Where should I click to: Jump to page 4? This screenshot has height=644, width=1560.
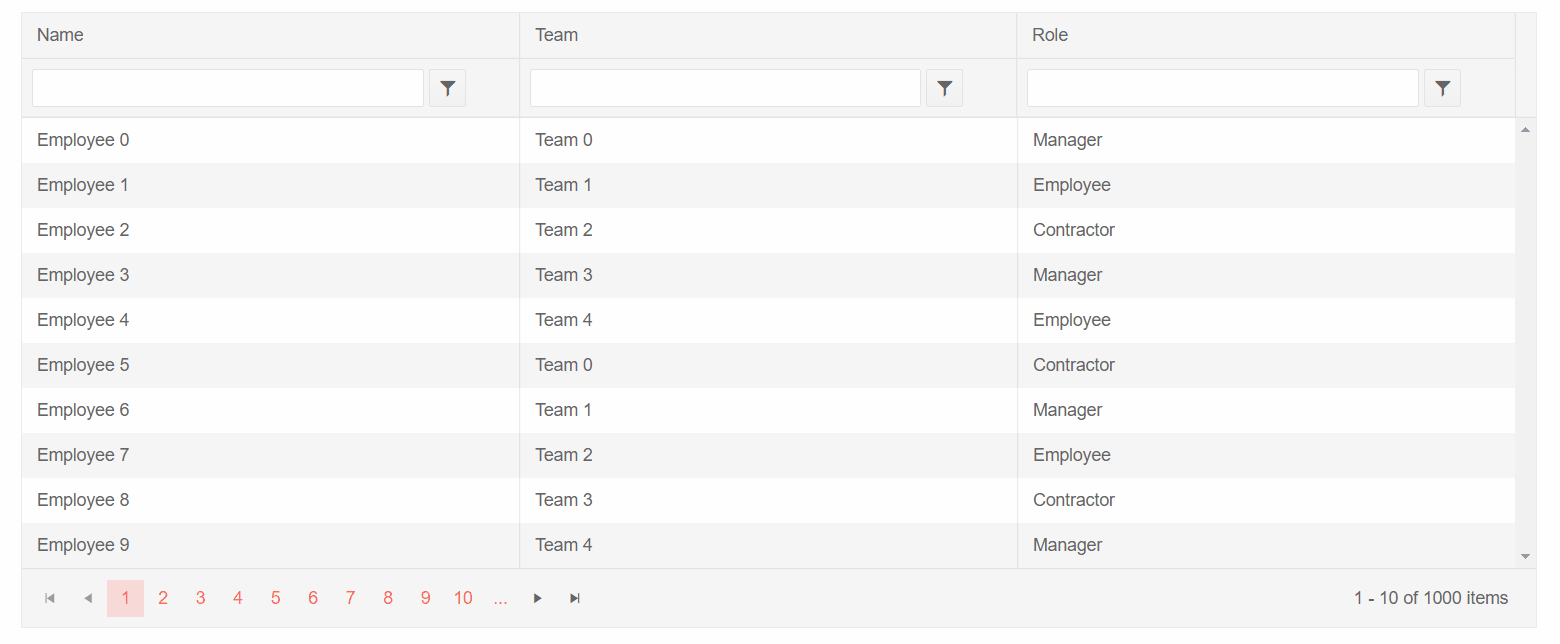238,598
